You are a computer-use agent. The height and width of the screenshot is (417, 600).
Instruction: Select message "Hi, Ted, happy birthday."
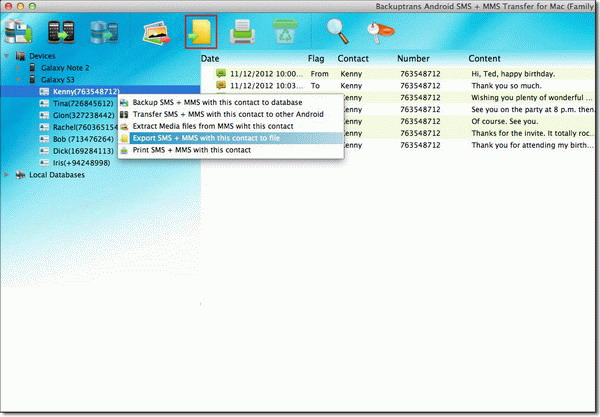(513, 73)
